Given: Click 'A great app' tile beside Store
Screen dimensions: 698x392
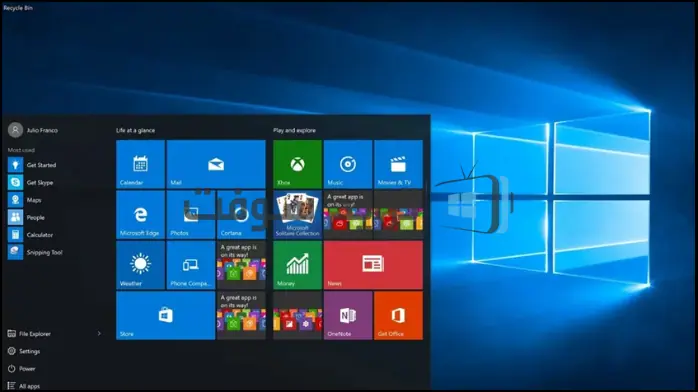Looking at the screenshot, I should 241,315.
